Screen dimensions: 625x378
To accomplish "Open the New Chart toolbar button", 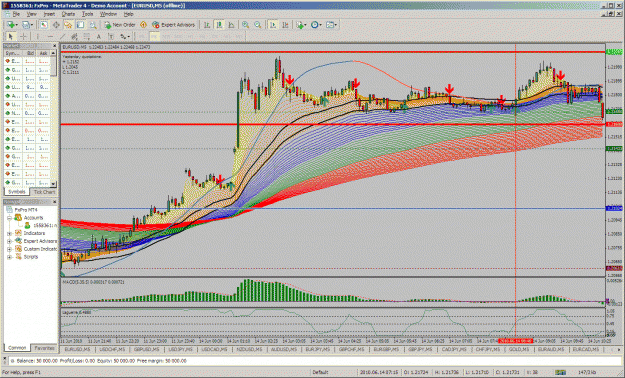I will 12,25.
